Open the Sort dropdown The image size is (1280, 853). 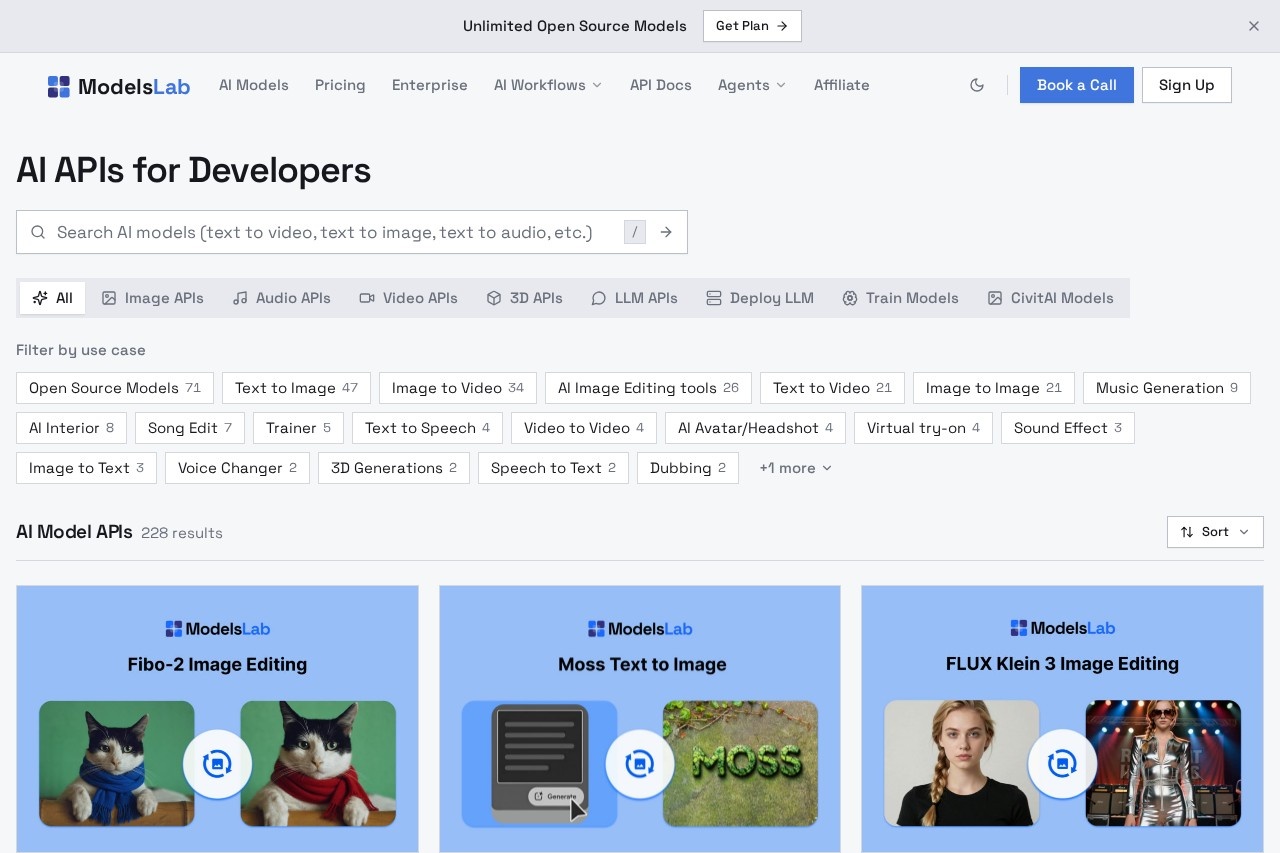(1215, 532)
